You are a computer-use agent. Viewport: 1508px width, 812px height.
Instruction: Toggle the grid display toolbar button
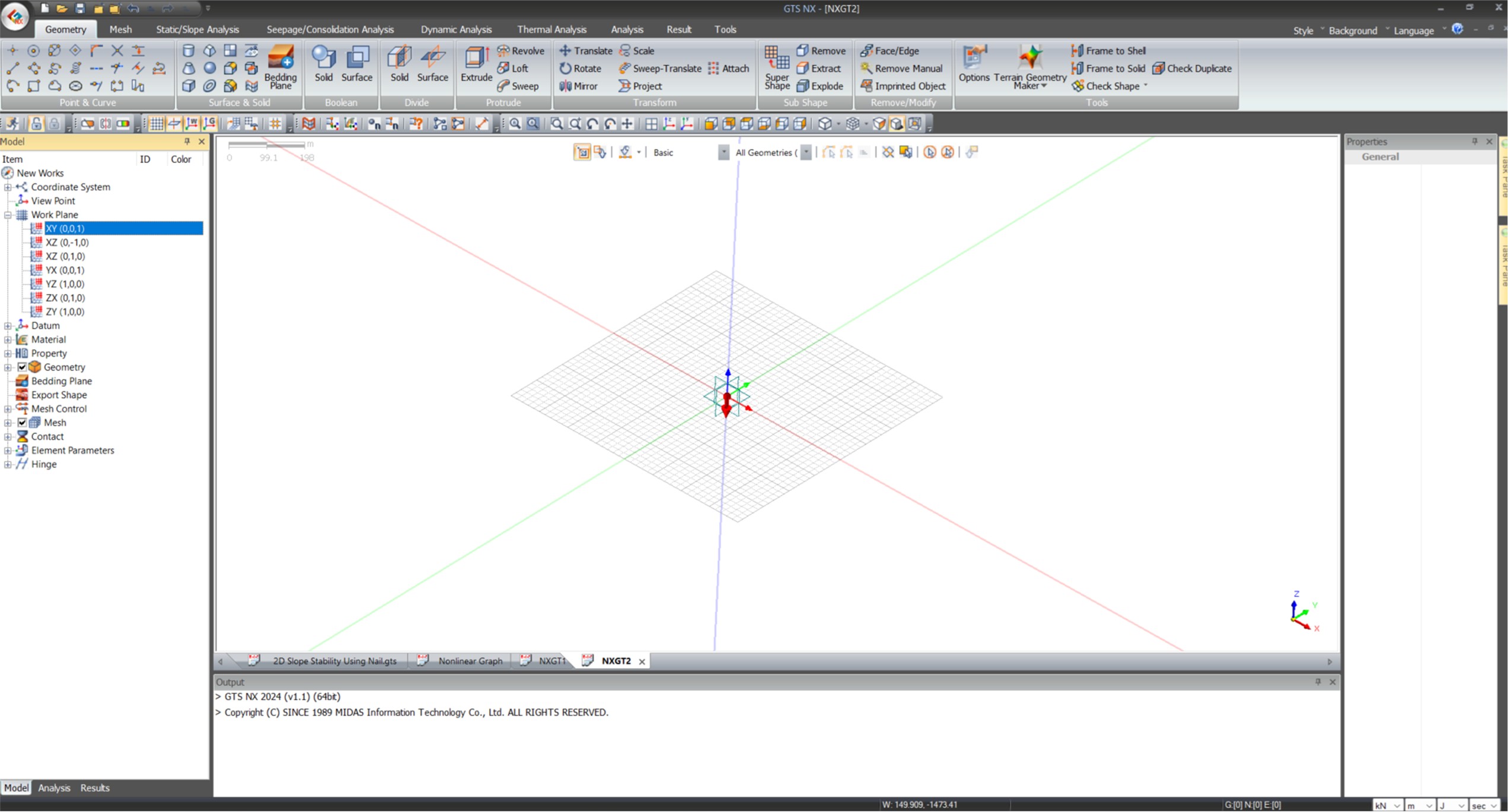tap(156, 123)
